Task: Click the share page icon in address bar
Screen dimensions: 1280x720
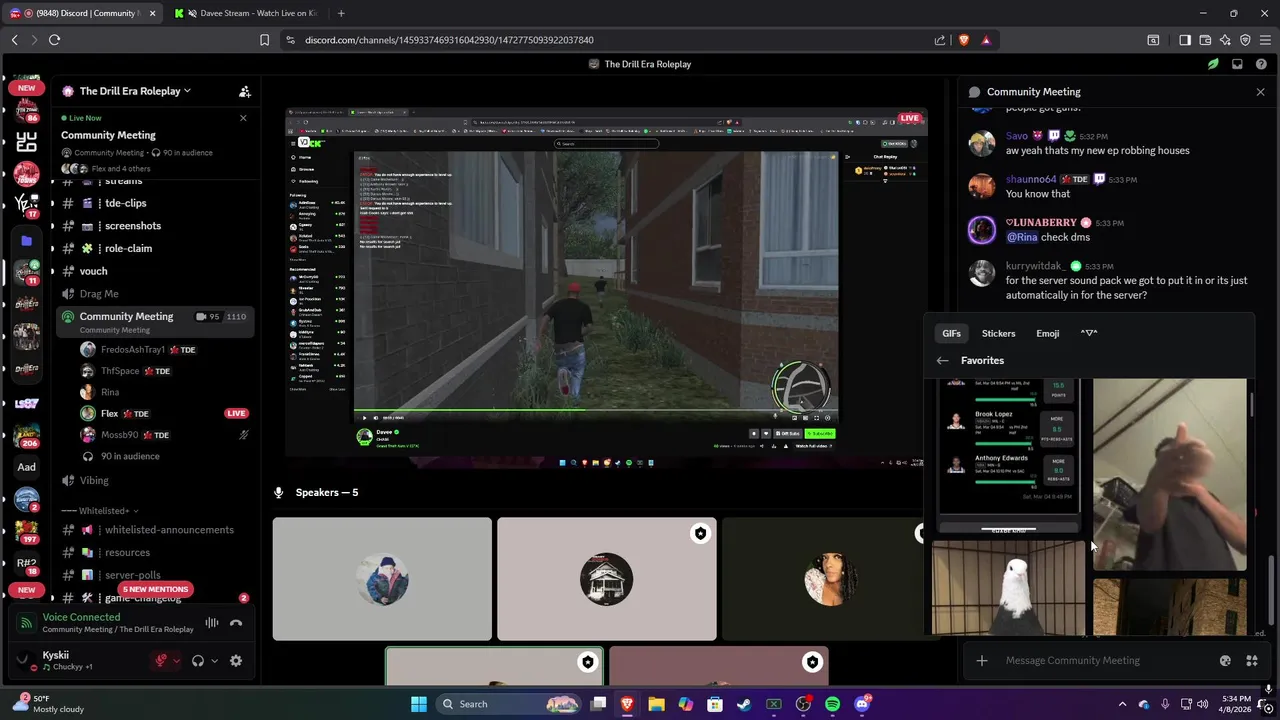Action: click(x=940, y=40)
